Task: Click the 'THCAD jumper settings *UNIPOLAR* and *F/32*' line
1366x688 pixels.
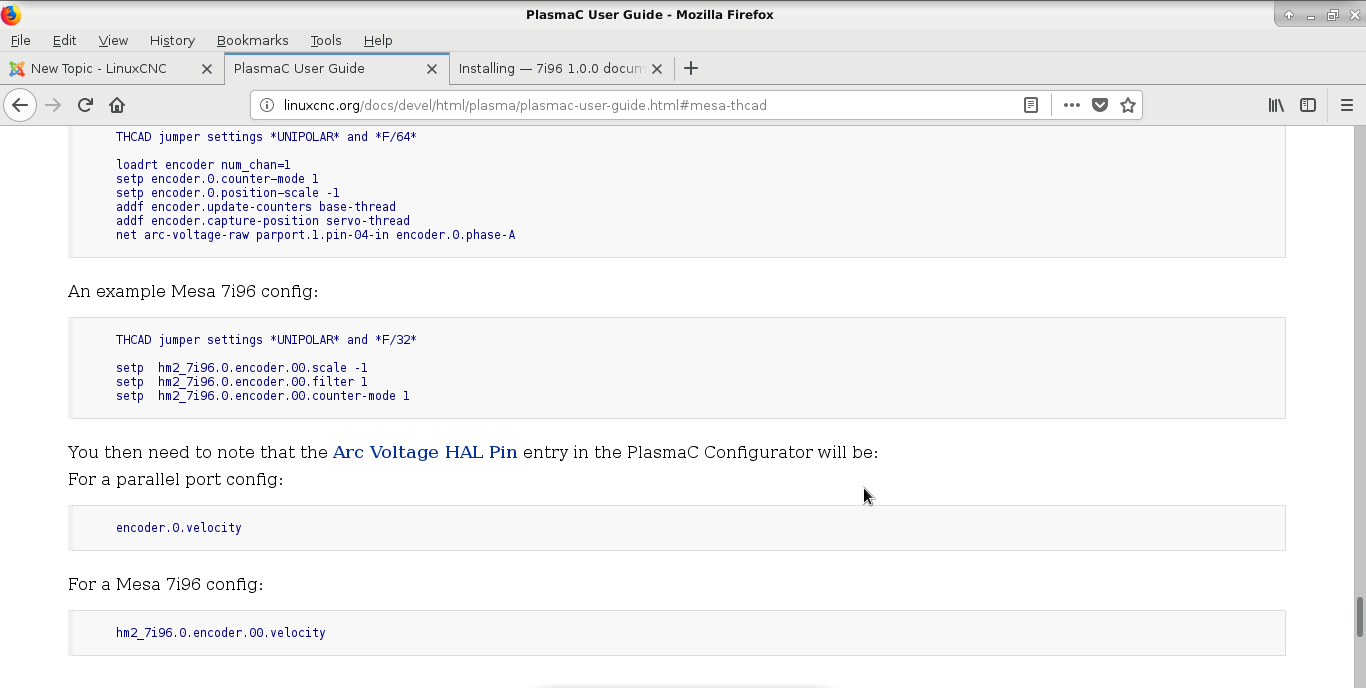Action: tap(266, 340)
